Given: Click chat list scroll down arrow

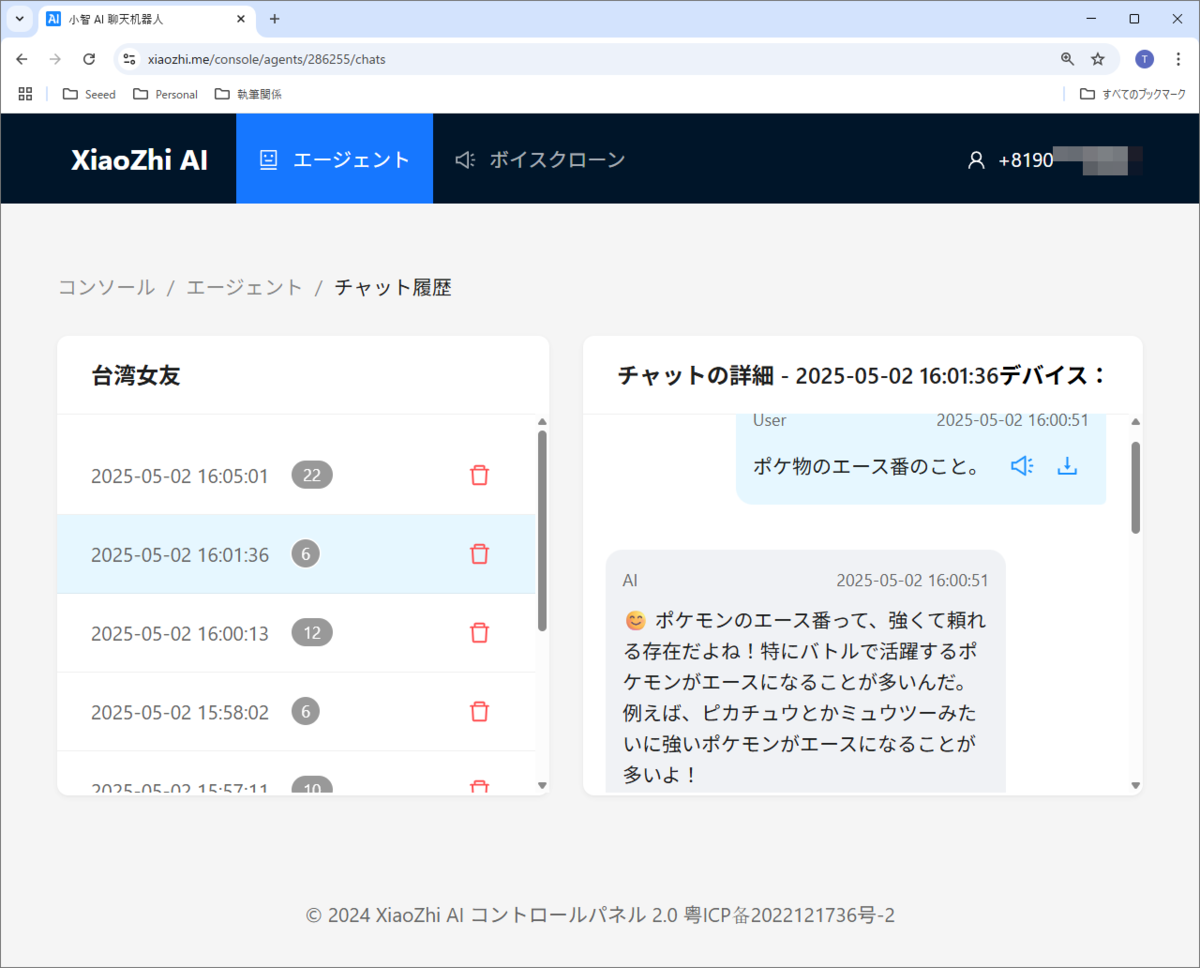Looking at the screenshot, I should pyautogui.click(x=542, y=785).
